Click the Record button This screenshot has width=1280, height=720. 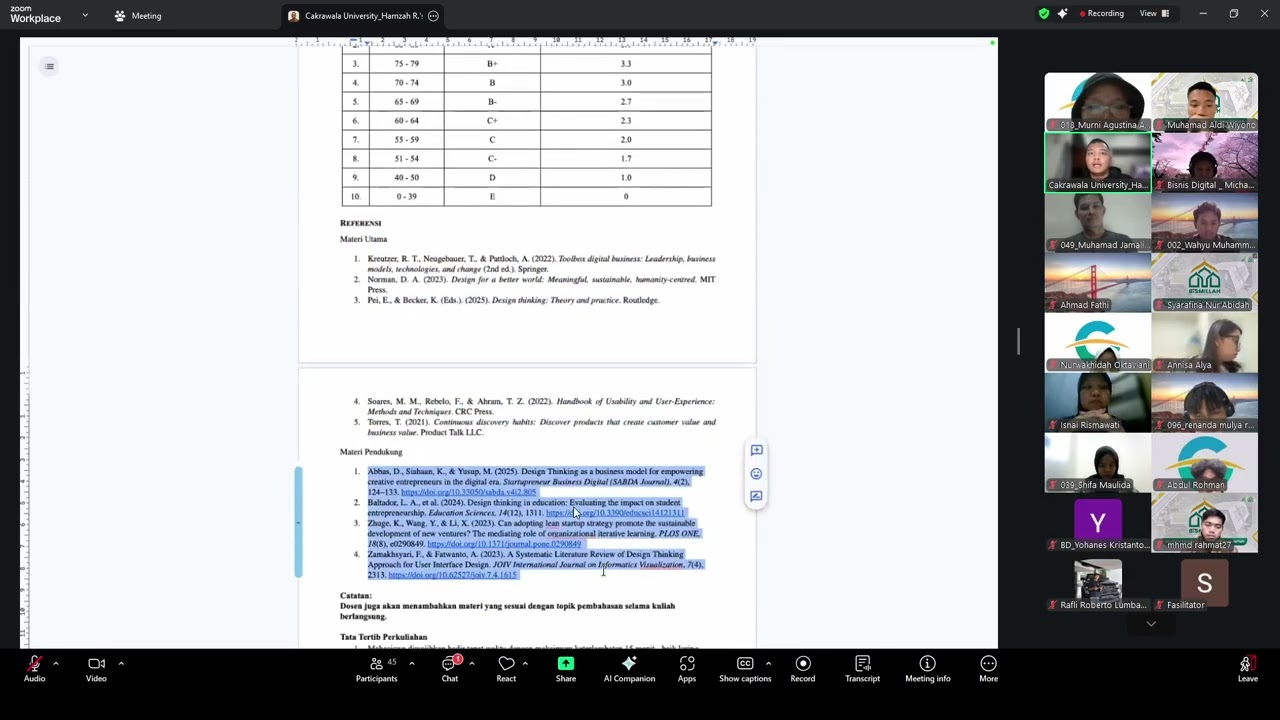(803, 669)
